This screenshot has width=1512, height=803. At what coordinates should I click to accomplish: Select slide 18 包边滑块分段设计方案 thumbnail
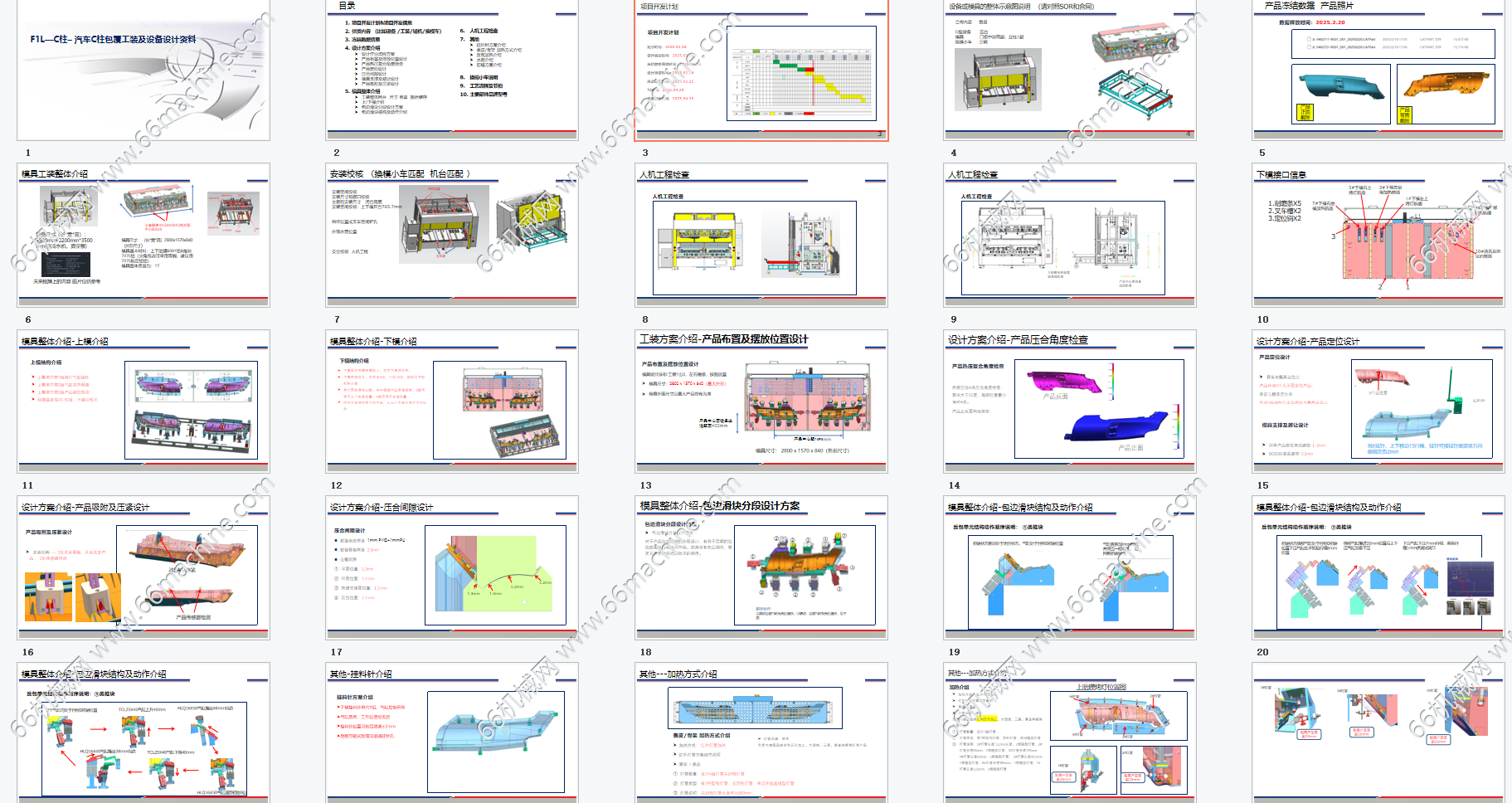click(761, 568)
